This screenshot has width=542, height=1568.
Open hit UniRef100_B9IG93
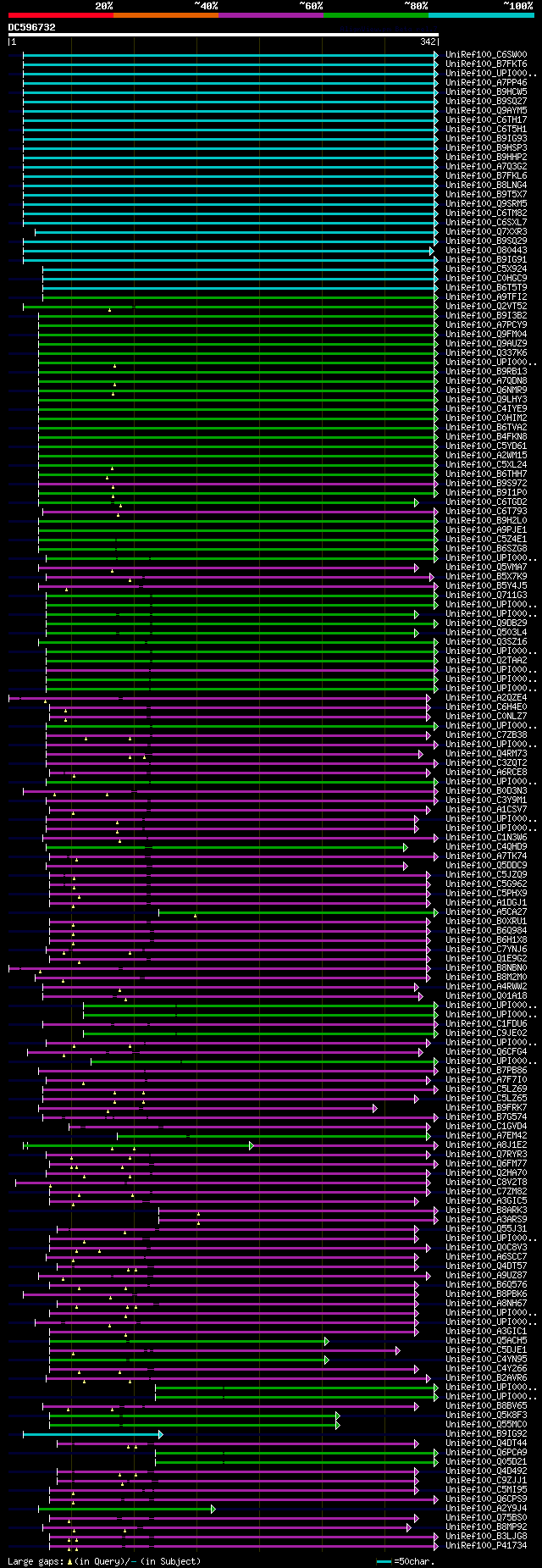pyautogui.click(x=486, y=138)
